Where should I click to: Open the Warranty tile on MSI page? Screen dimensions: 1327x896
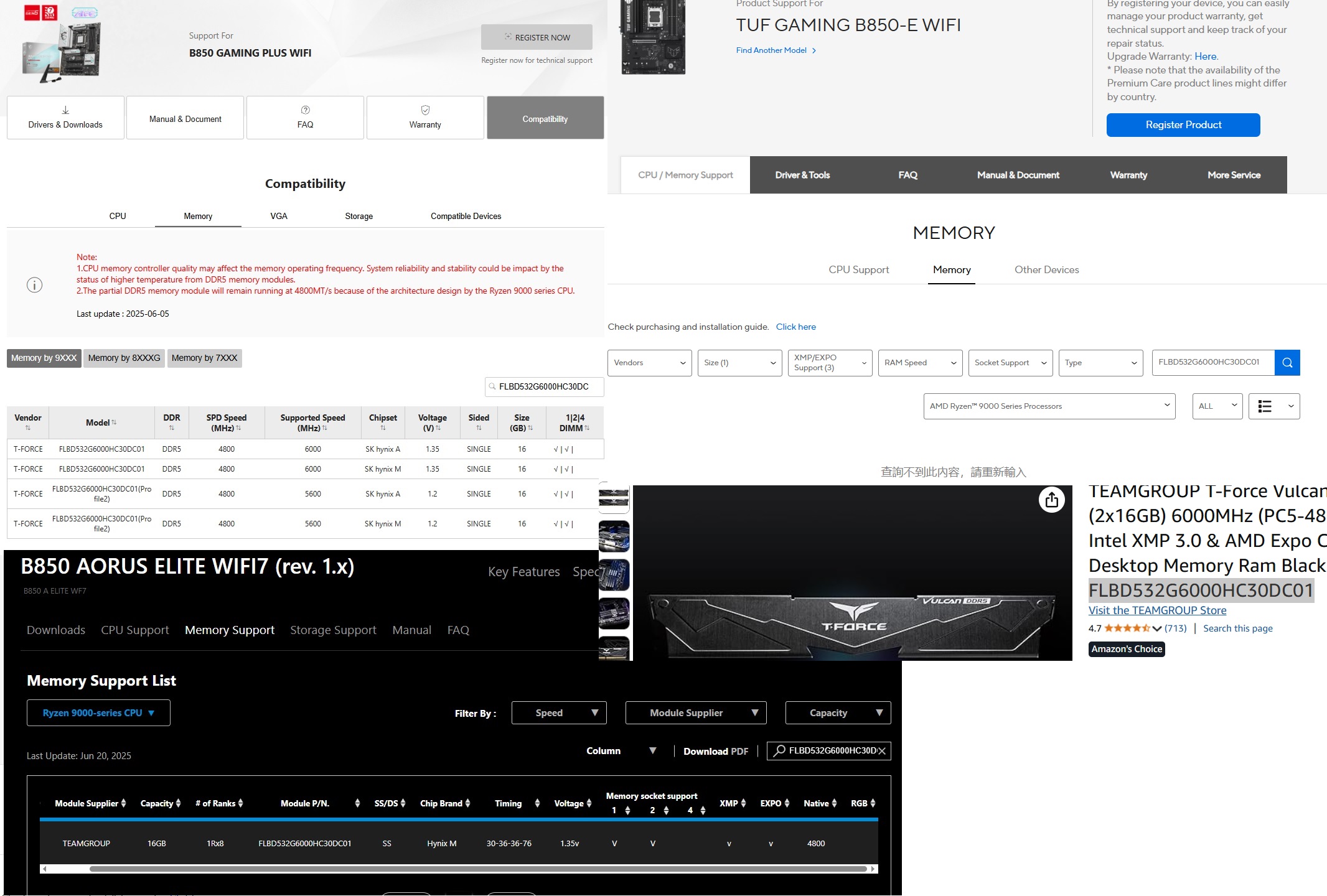[x=425, y=118]
